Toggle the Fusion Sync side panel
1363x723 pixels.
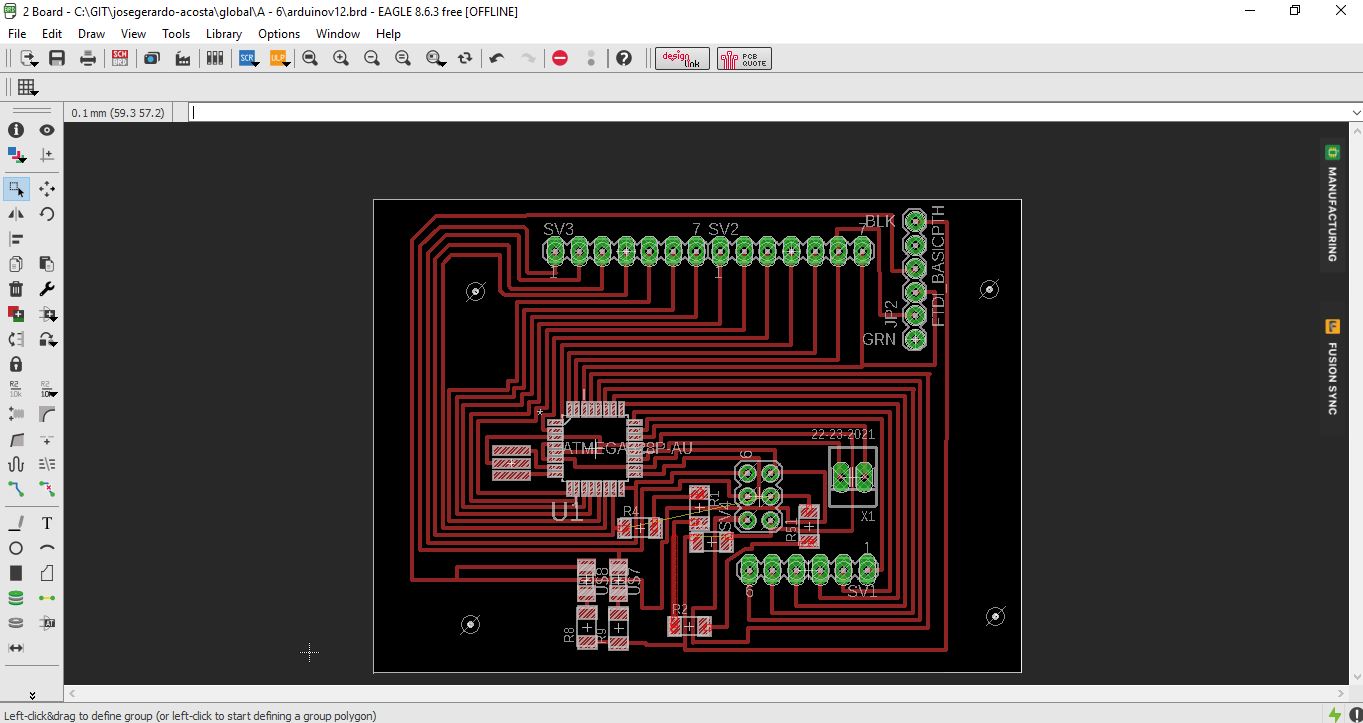point(1332,367)
